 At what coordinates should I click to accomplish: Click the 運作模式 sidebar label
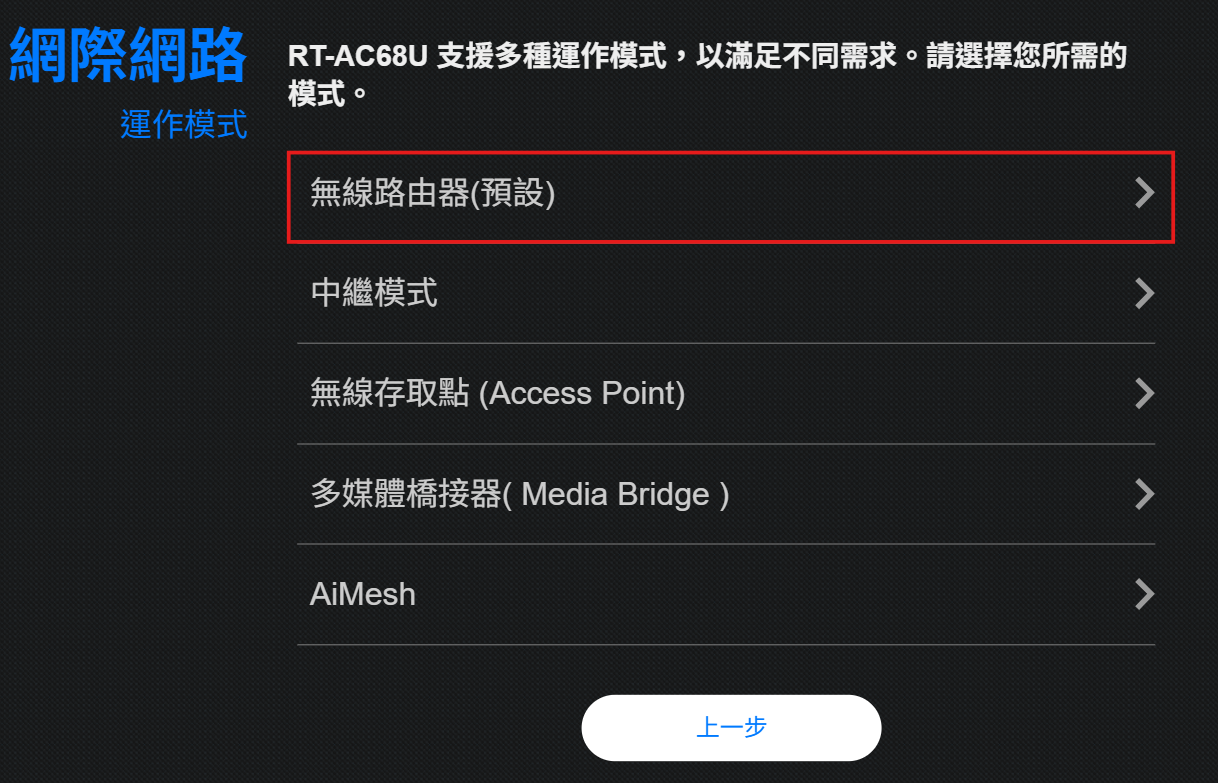point(184,125)
